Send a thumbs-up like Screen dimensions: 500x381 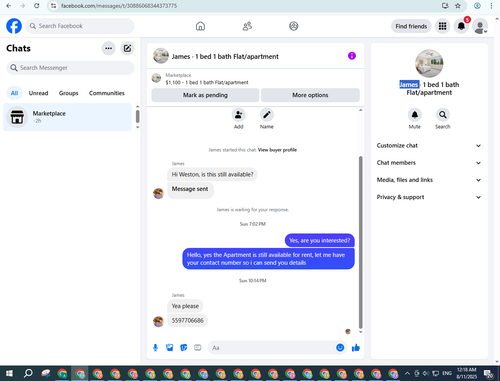pyautogui.click(x=356, y=348)
